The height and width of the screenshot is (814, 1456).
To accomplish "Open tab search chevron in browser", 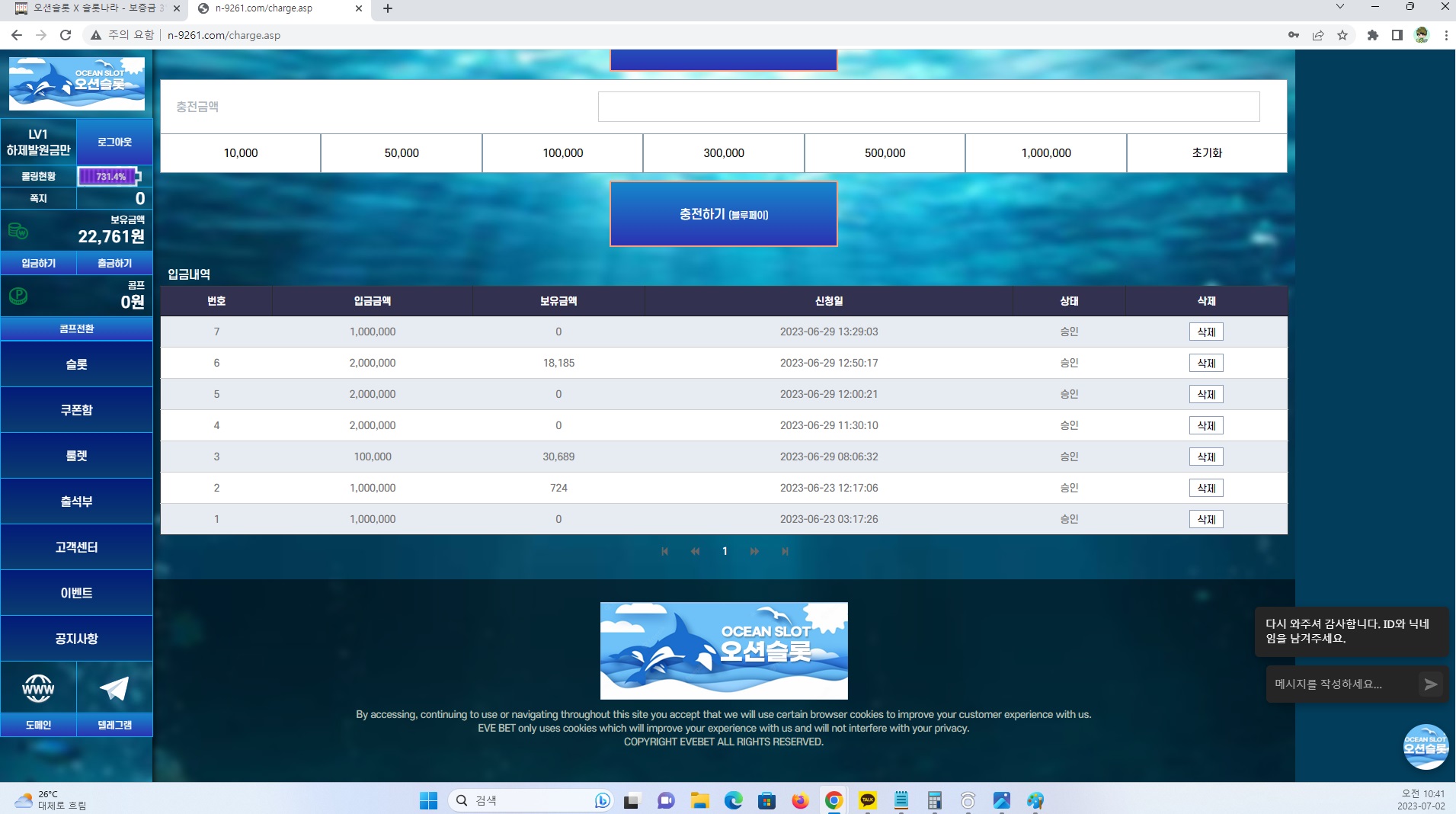I will pyautogui.click(x=1340, y=8).
